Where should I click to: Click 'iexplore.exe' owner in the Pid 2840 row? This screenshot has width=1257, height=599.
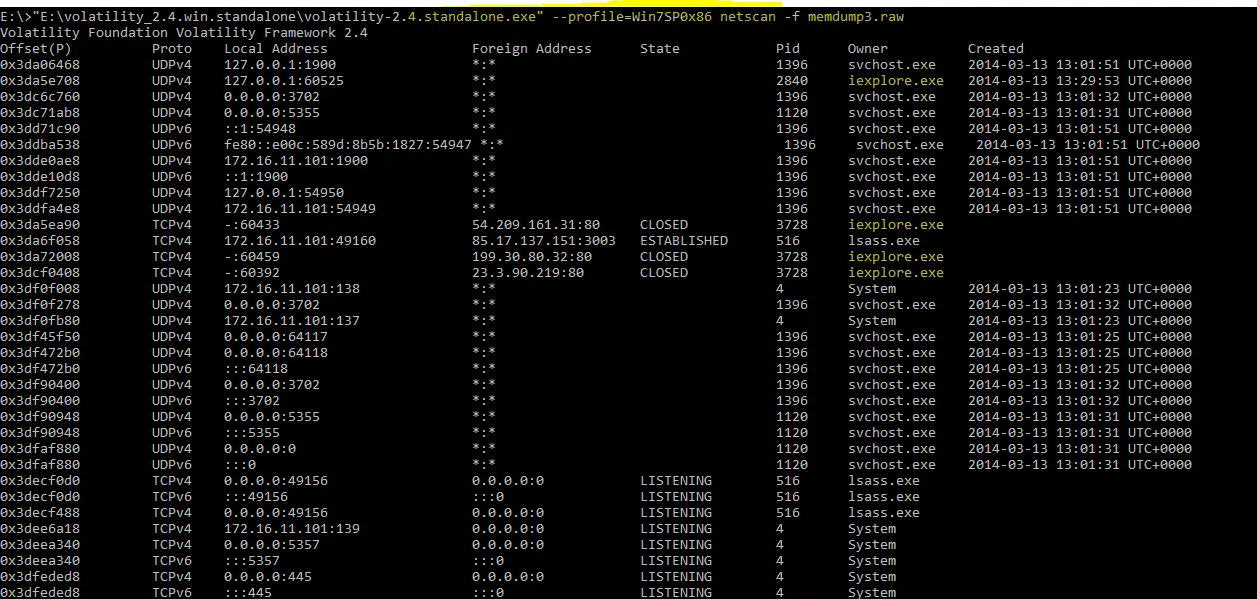click(896, 80)
